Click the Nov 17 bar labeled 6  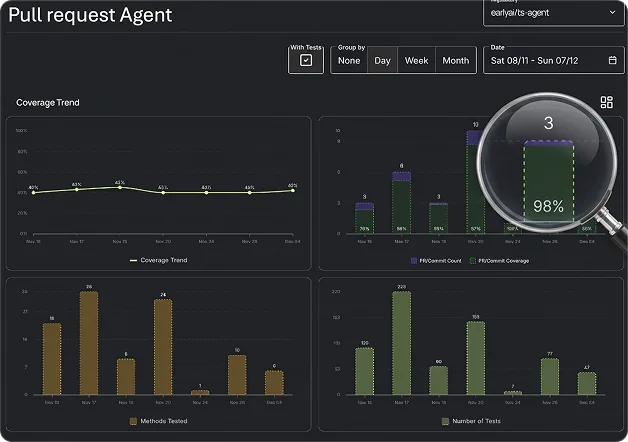[401, 203]
